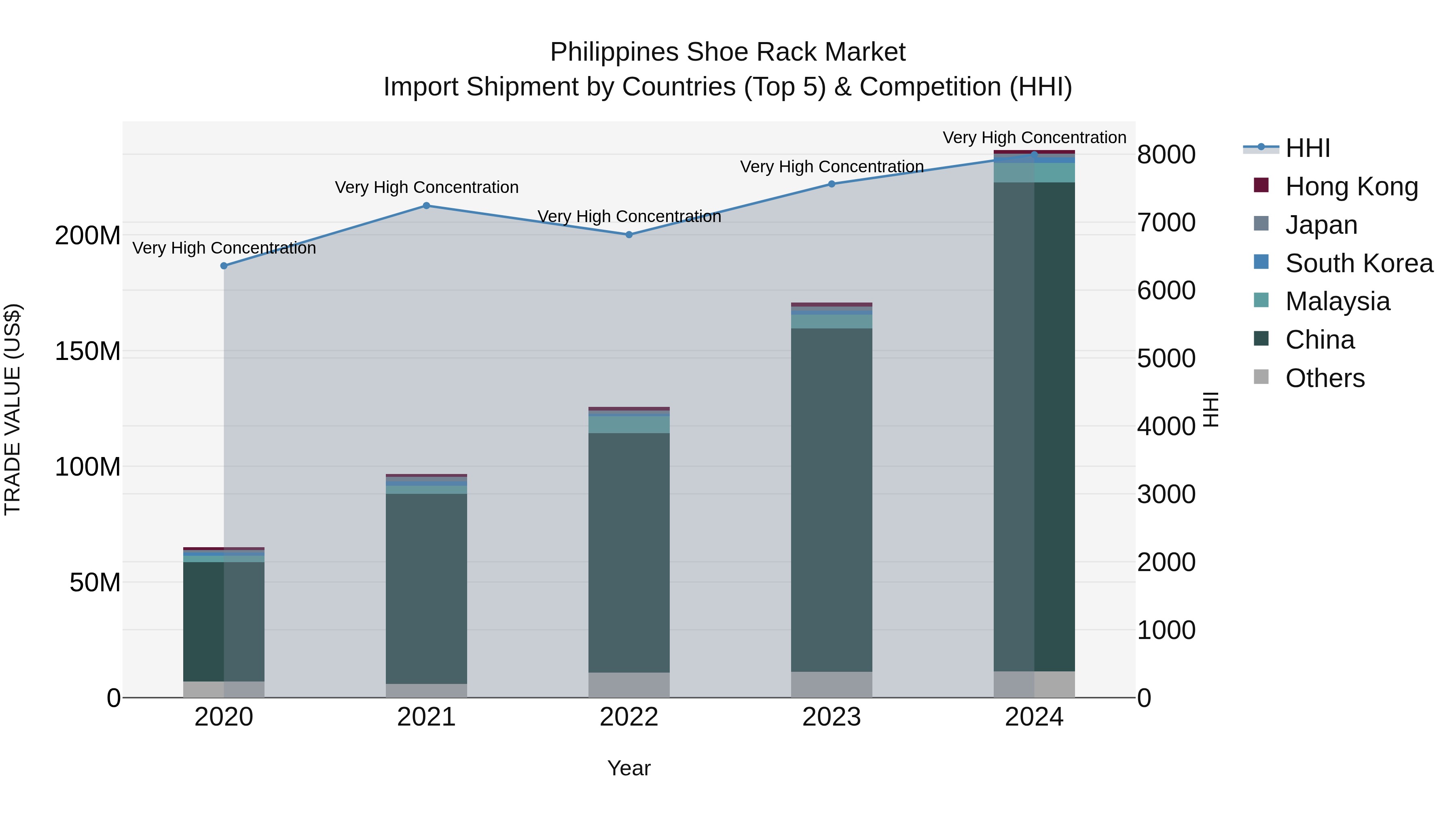This screenshot has width=1456, height=819.
Task: Click the Malaysia teal color swatch
Action: pos(1261,300)
